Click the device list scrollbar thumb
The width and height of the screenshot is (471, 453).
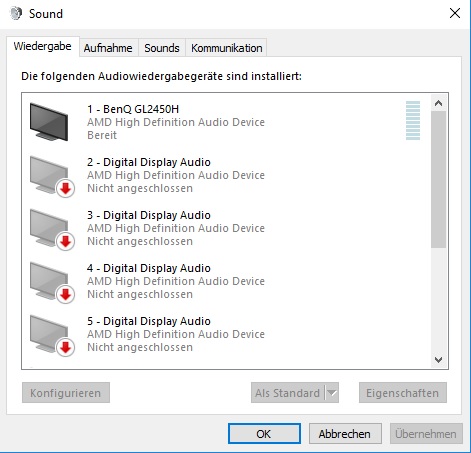tap(438, 180)
